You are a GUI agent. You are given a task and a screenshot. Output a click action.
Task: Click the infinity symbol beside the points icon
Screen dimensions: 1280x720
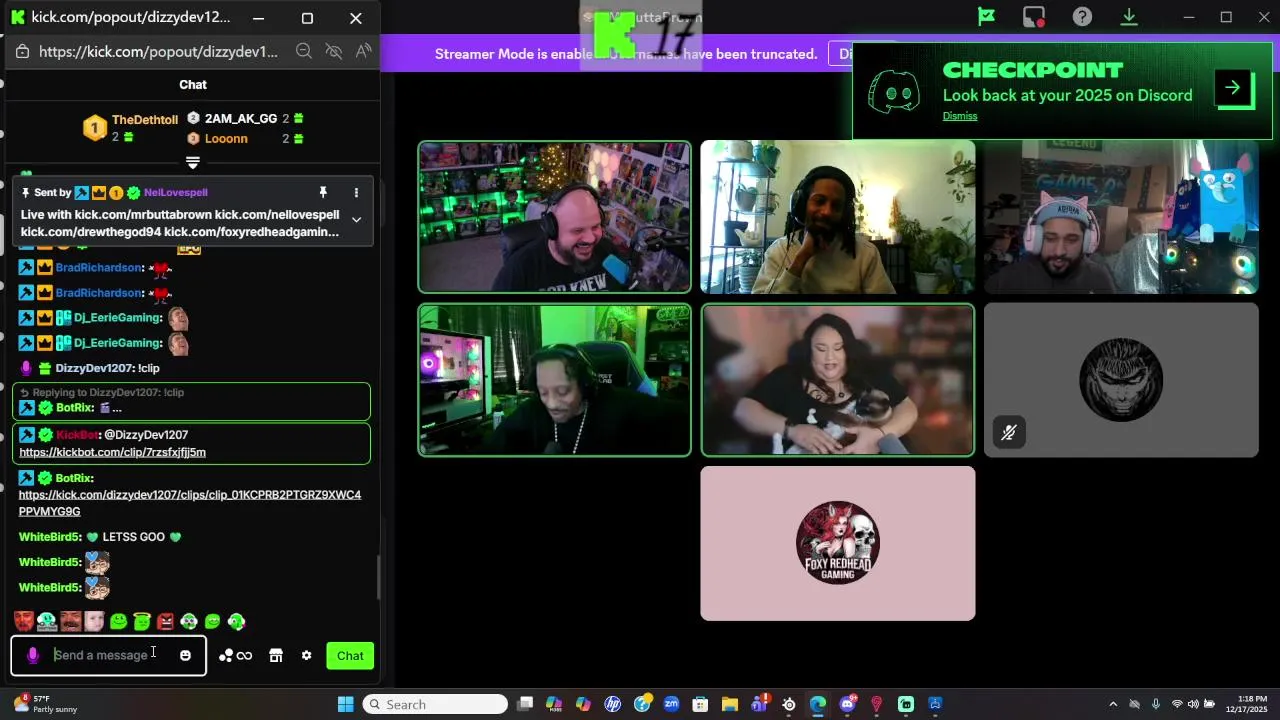tap(244, 656)
